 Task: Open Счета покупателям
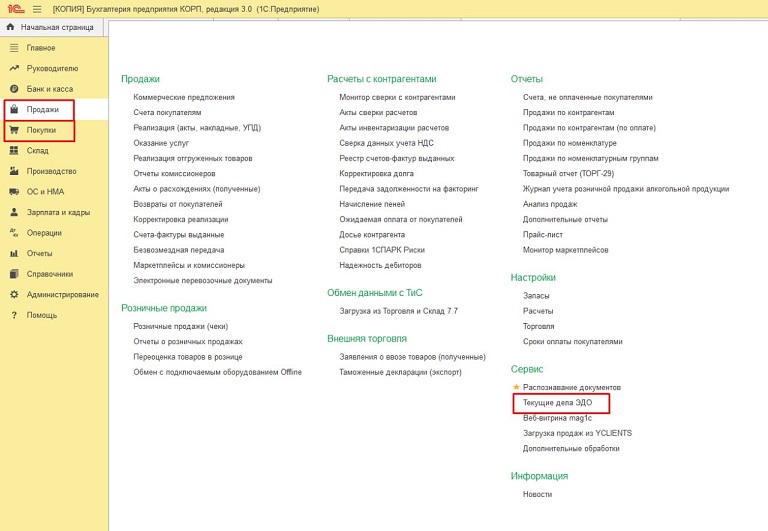(168, 112)
